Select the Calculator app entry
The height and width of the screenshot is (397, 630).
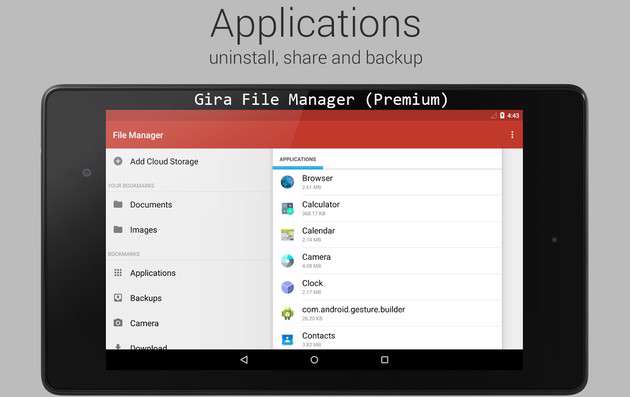click(x=387, y=209)
